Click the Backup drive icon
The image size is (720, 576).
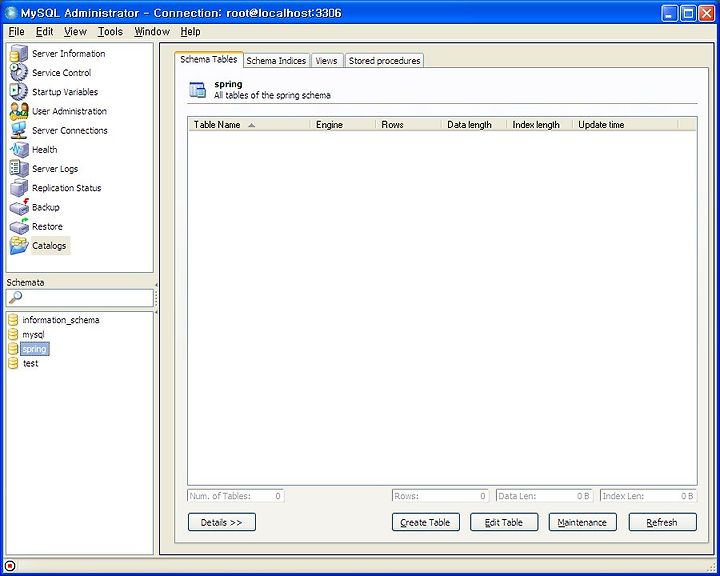19,207
